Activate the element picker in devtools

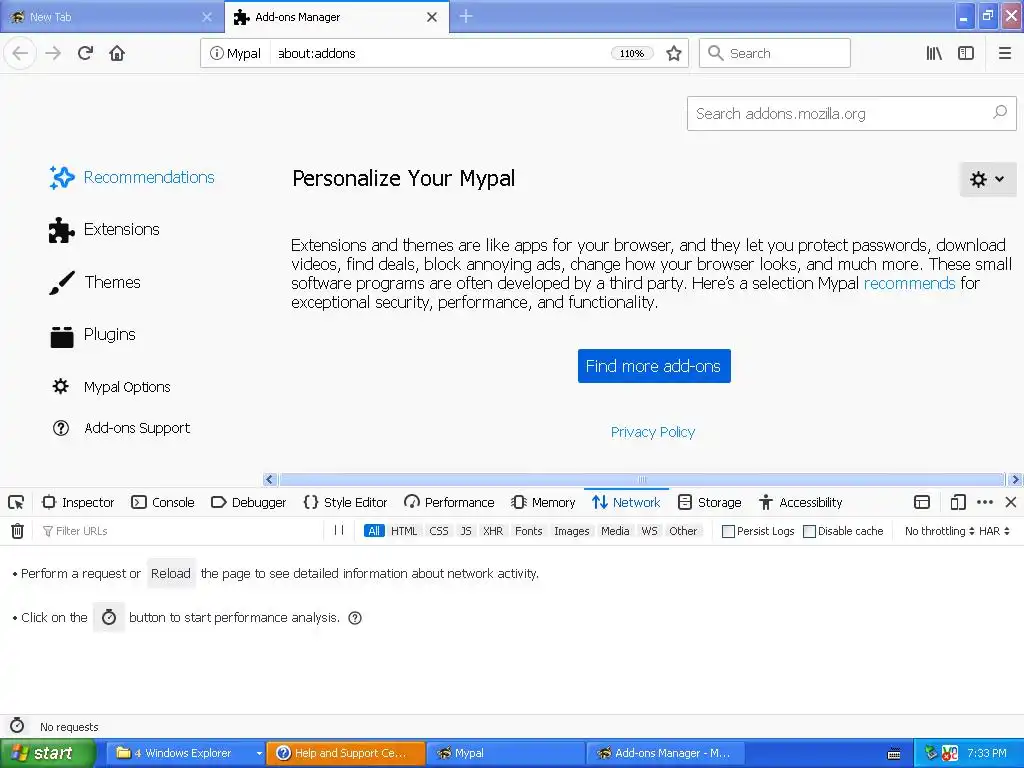pyautogui.click(x=16, y=502)
